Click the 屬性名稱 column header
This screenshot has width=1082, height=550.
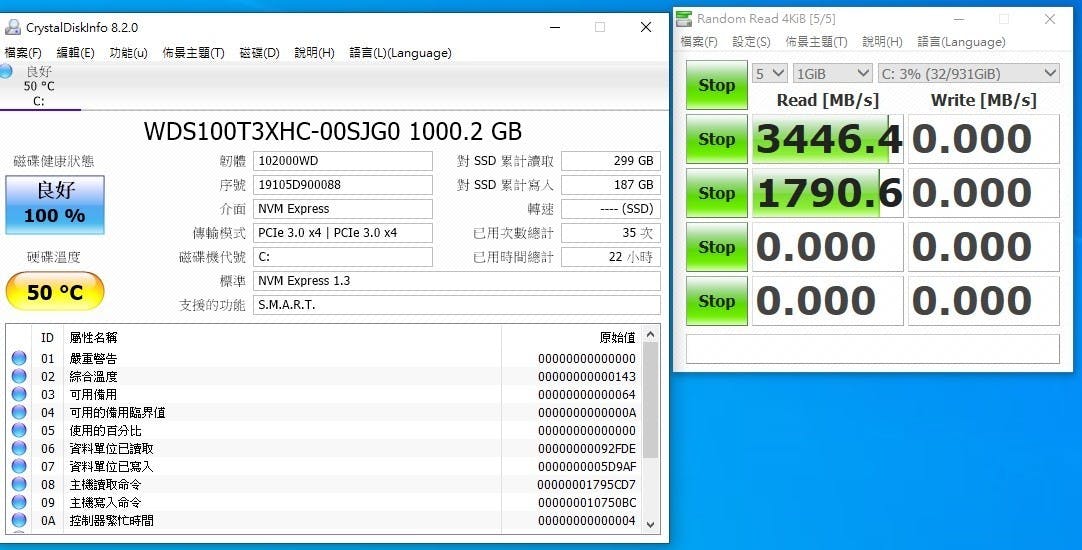click(x=93, y=337)
